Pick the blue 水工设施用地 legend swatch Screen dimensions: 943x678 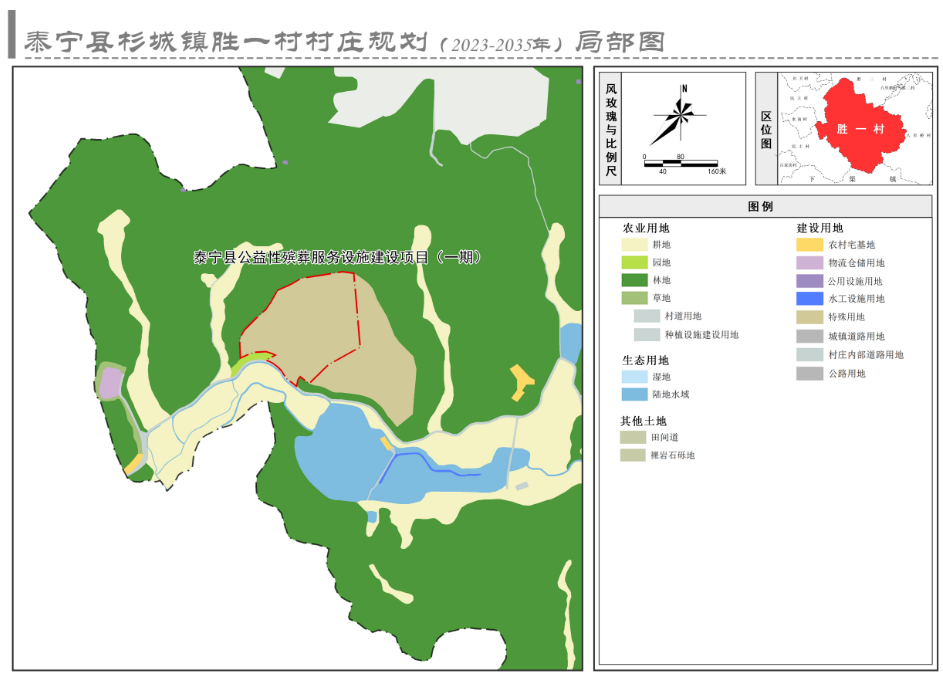pos(809,298)
